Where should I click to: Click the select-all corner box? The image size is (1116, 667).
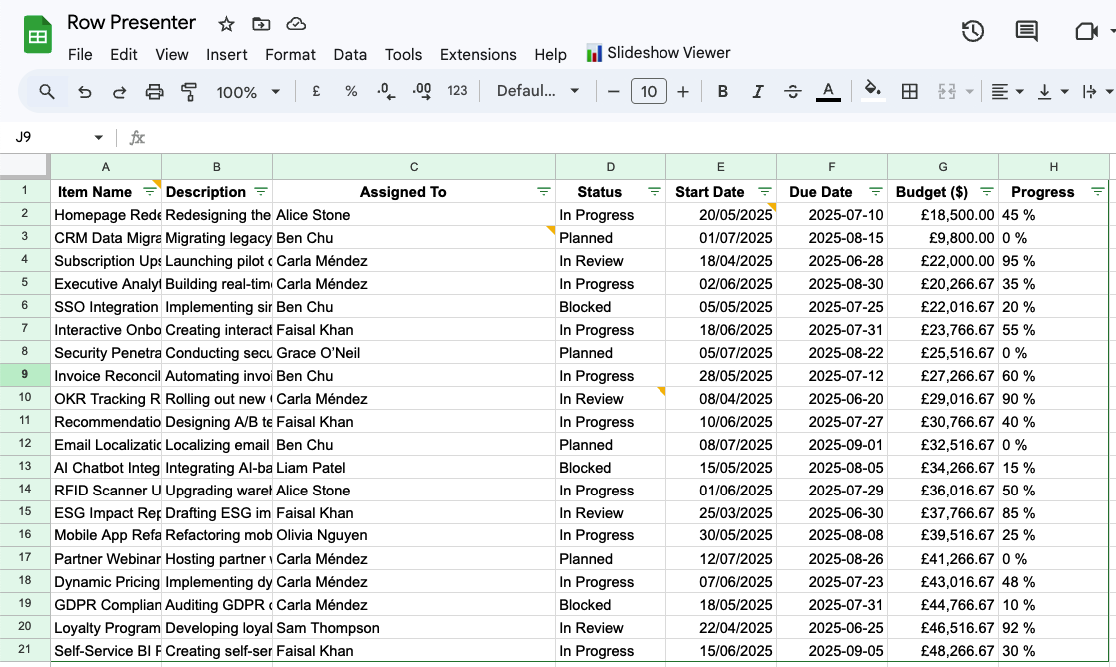tap(25, 167)
